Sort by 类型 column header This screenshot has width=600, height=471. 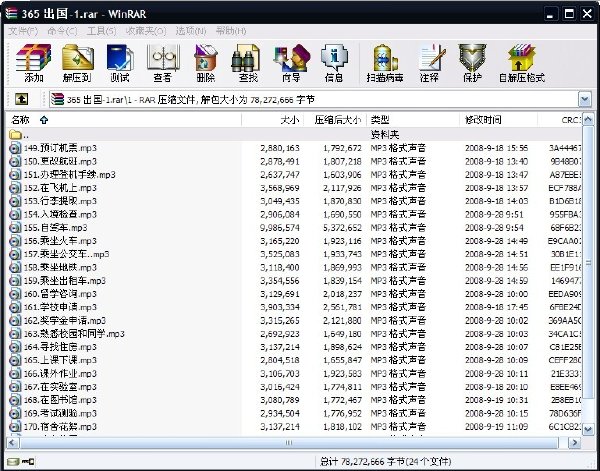413,120
